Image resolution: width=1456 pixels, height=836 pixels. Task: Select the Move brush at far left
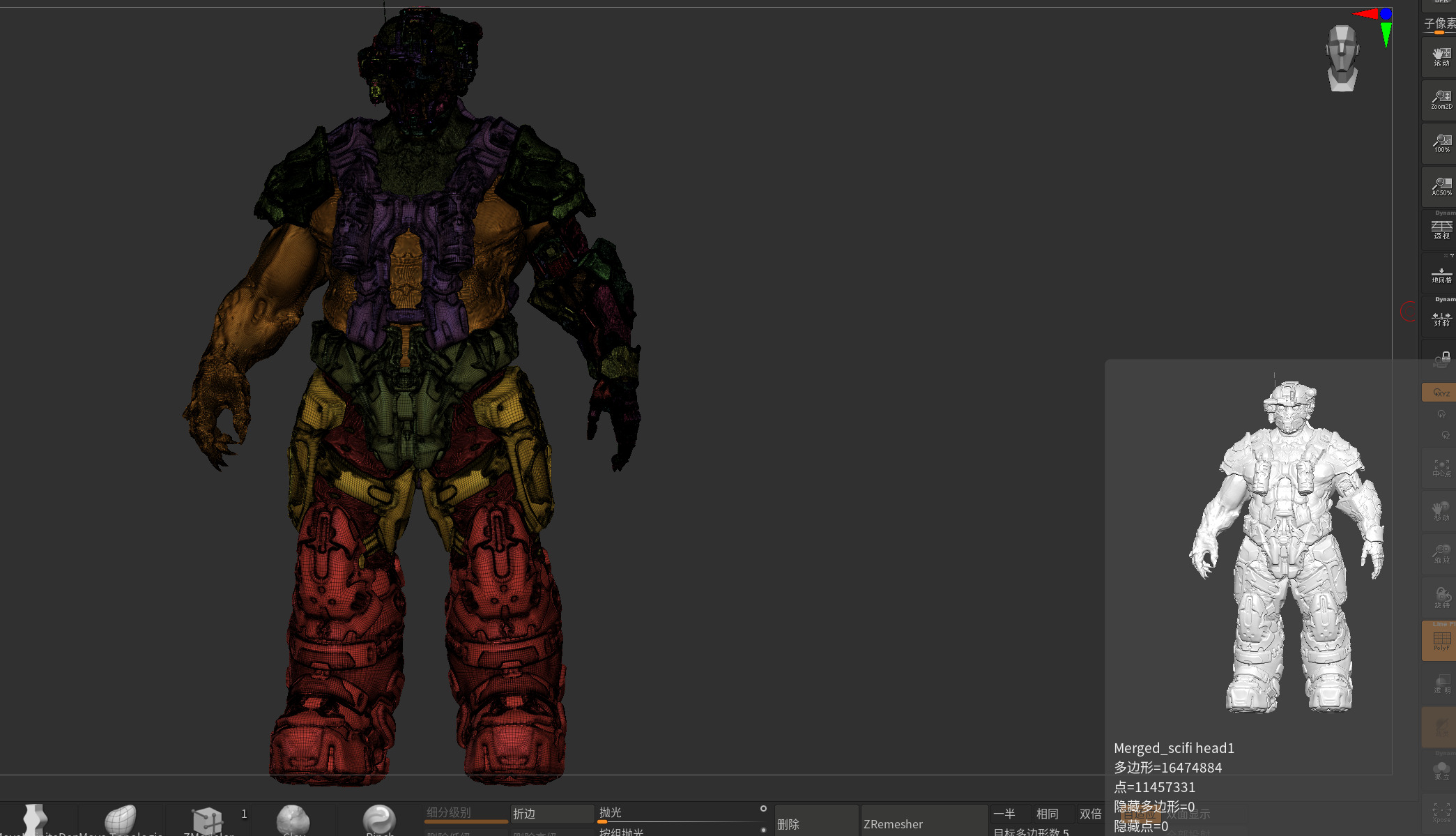35,820
